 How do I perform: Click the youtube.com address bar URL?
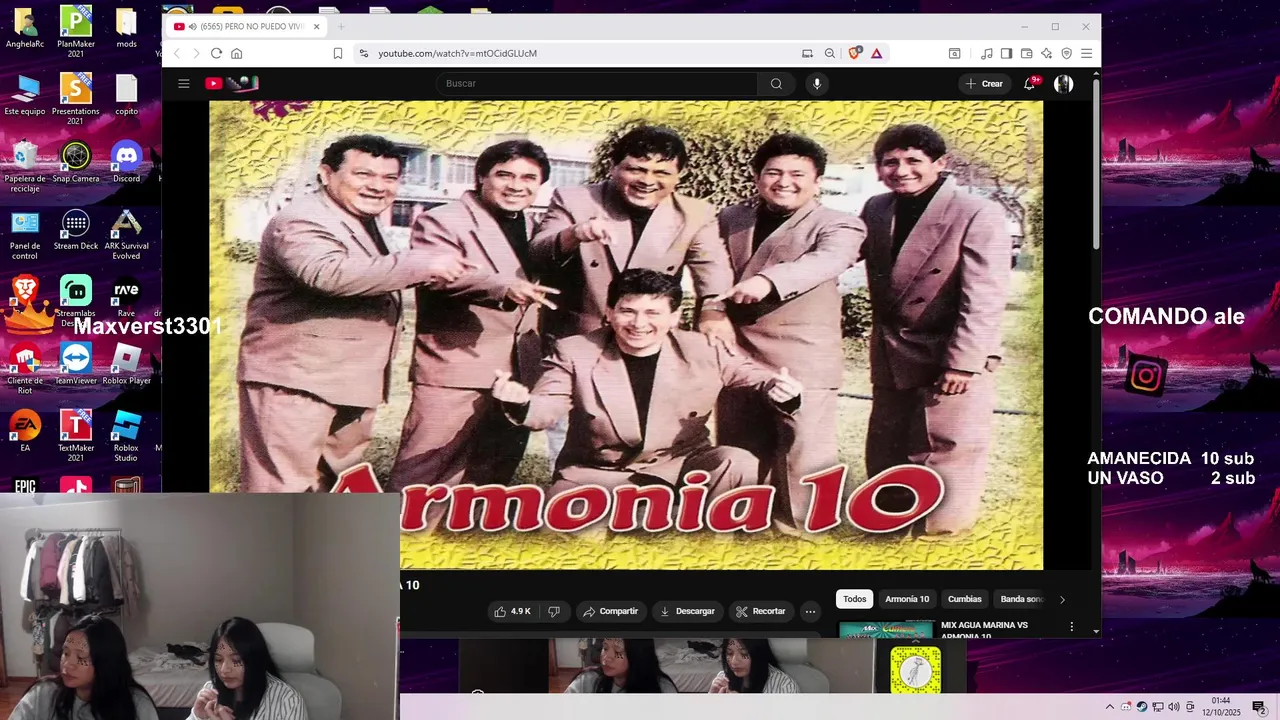pyautogui.click(x=458, y=53)
